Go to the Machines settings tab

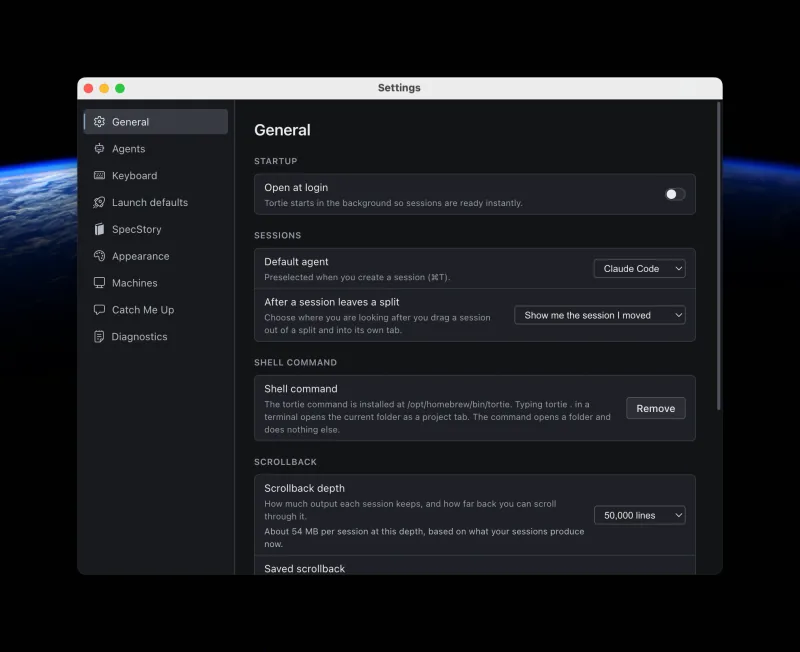pyautogui.click(x=156, y=283)
